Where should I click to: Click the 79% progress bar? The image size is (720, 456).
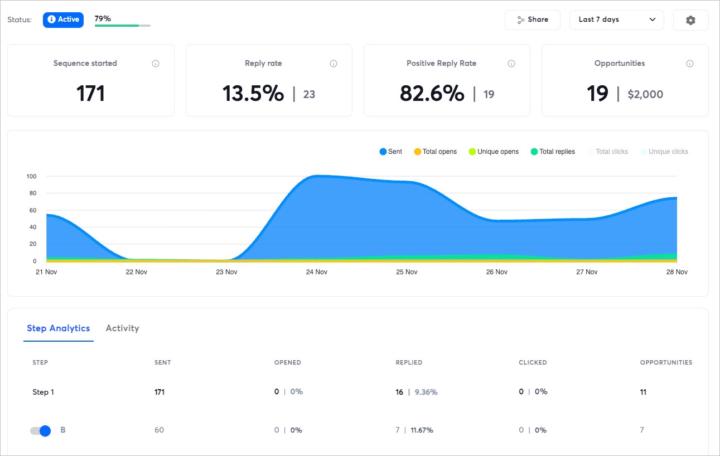122,25
